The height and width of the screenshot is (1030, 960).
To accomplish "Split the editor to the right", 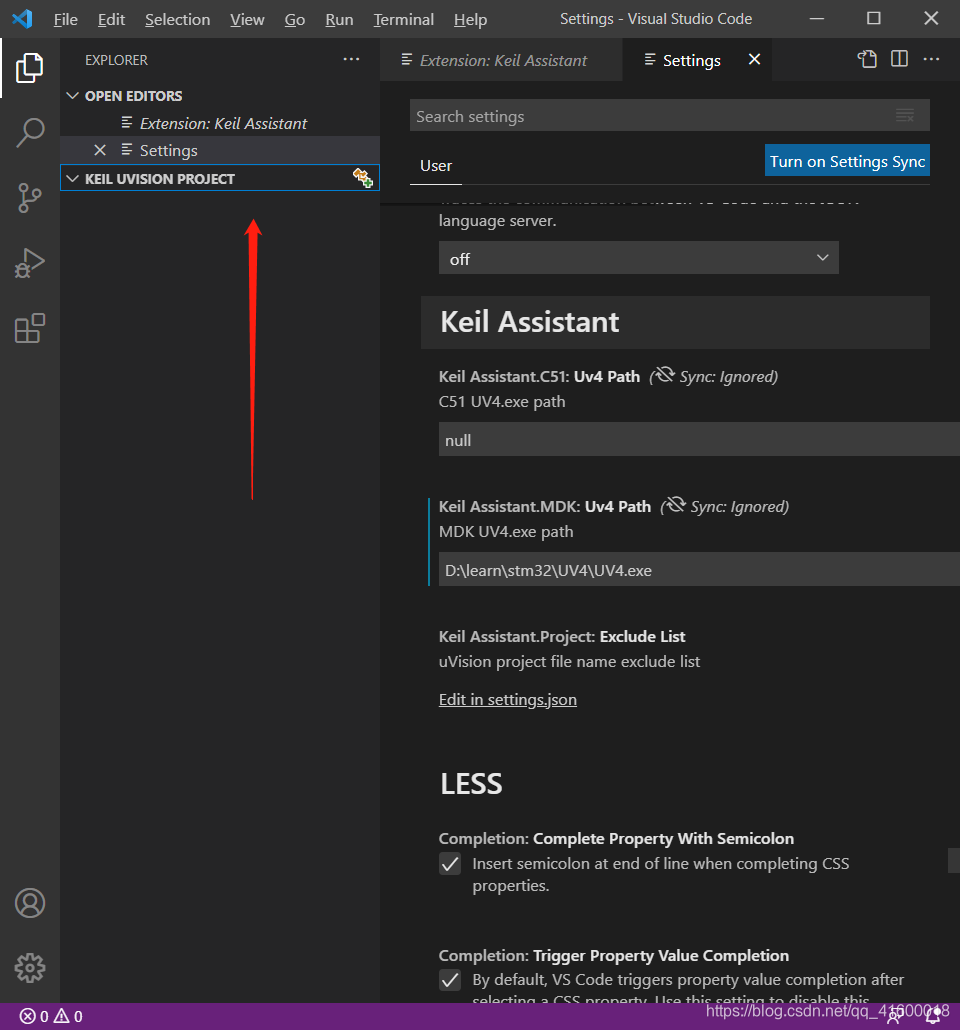I will (900, 59).
